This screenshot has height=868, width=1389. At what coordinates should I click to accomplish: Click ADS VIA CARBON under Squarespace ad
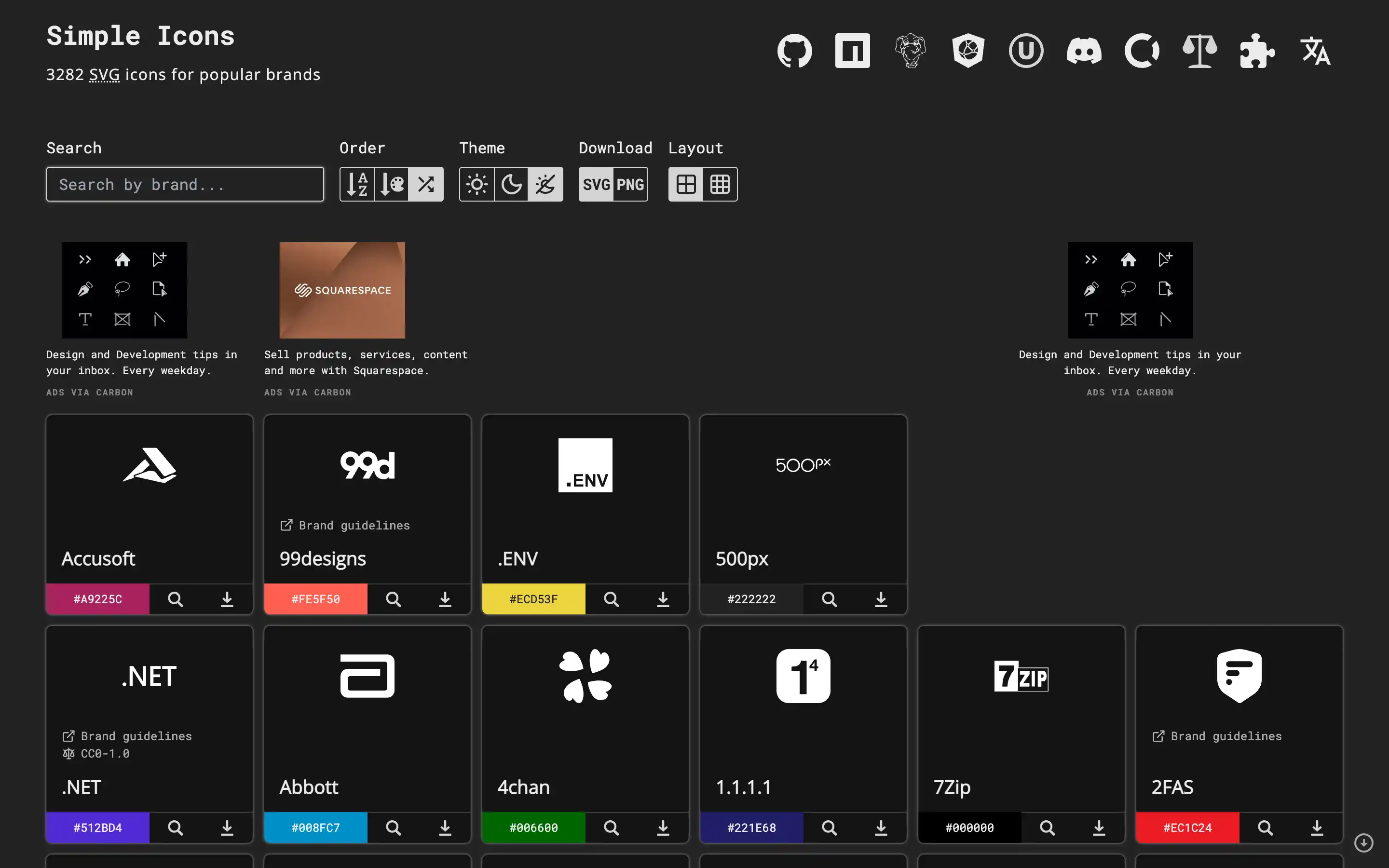pyautogui.click(x=308, y=393)
